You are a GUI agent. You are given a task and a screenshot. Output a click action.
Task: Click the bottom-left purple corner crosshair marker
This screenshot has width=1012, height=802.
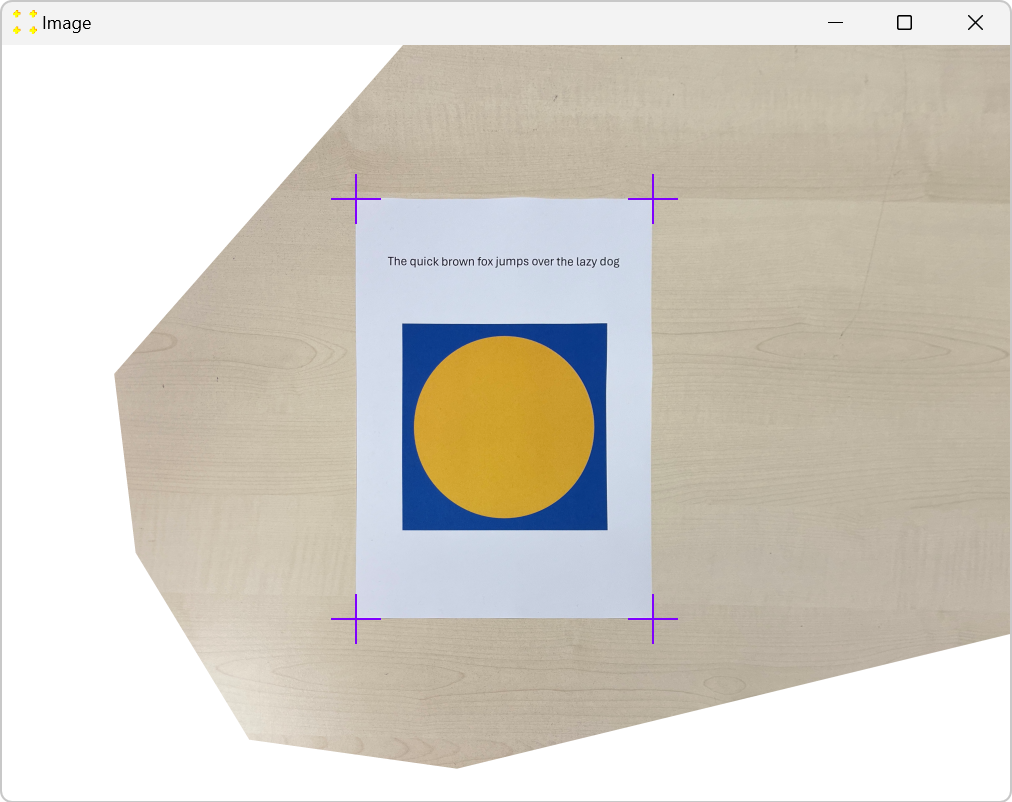(356, 619)
